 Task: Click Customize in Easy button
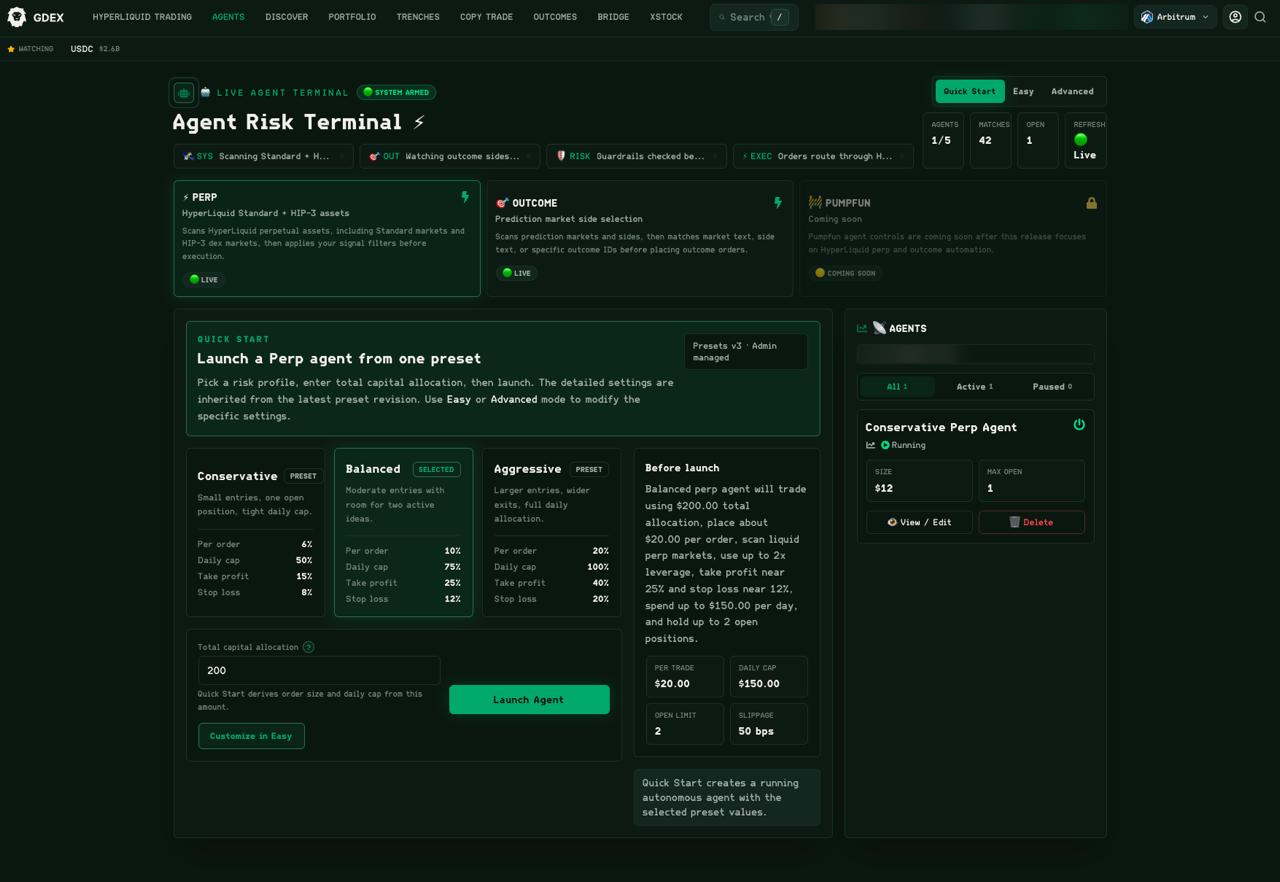pos(251,736)
